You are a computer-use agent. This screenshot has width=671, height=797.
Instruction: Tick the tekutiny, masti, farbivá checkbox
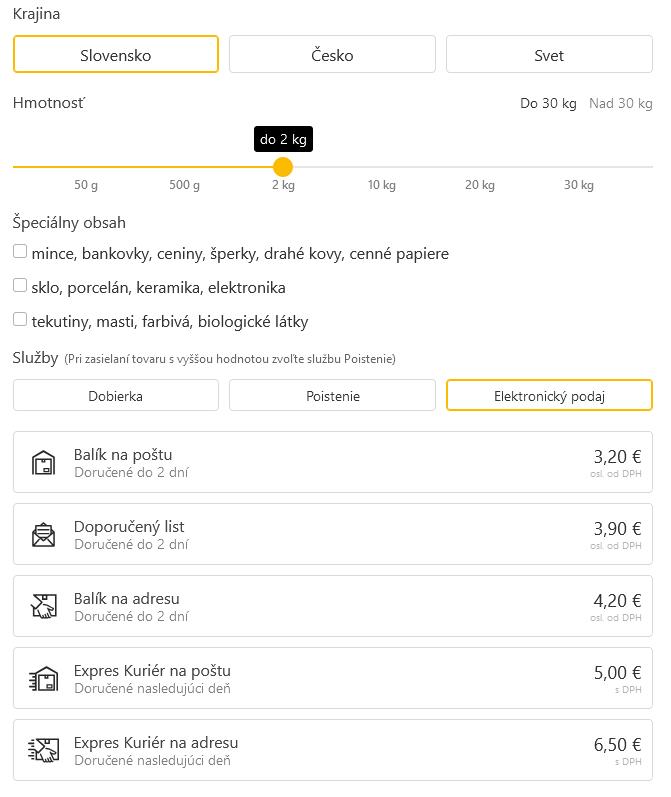[20, 320]
